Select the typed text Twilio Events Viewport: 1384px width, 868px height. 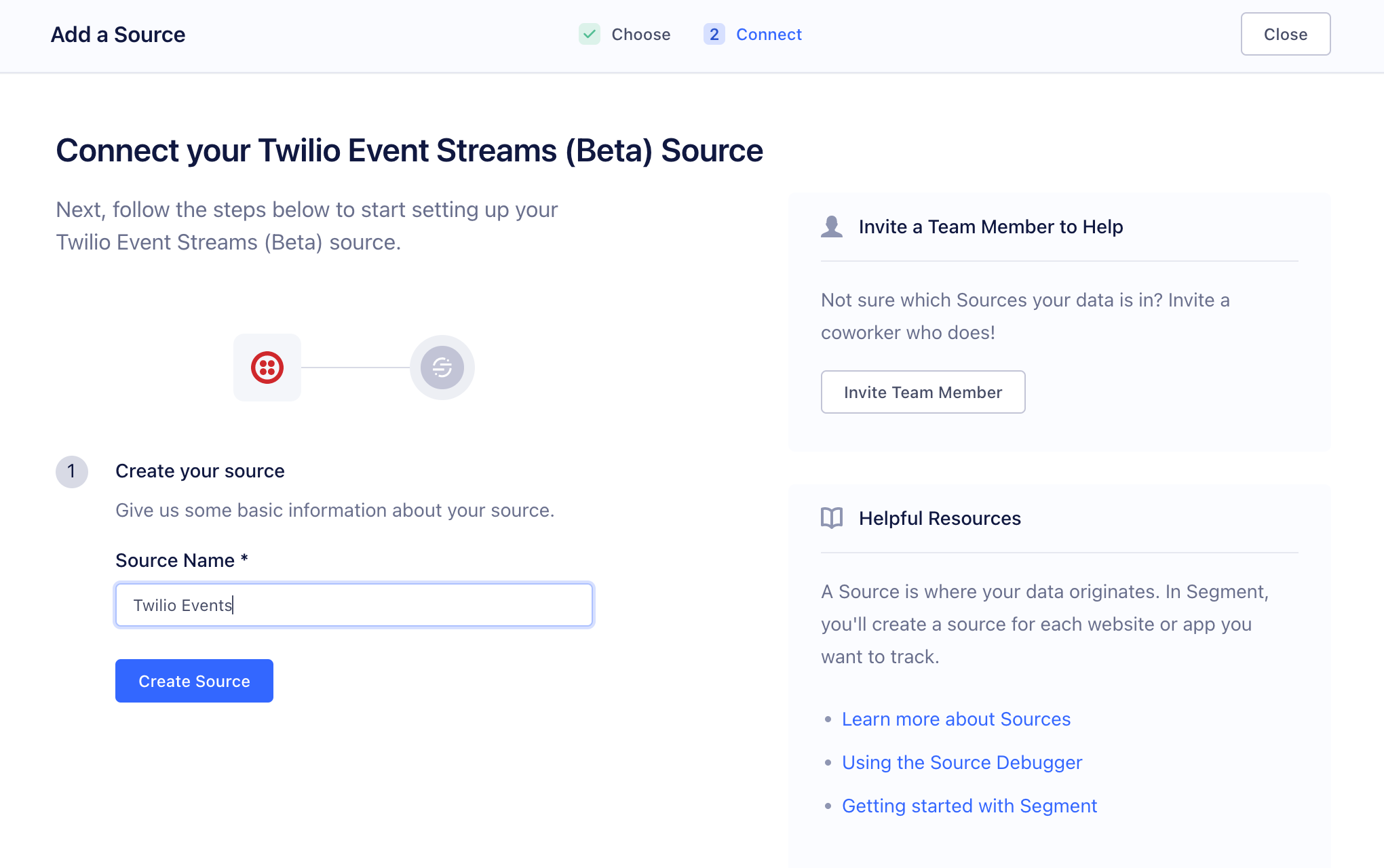click(182, 604)
